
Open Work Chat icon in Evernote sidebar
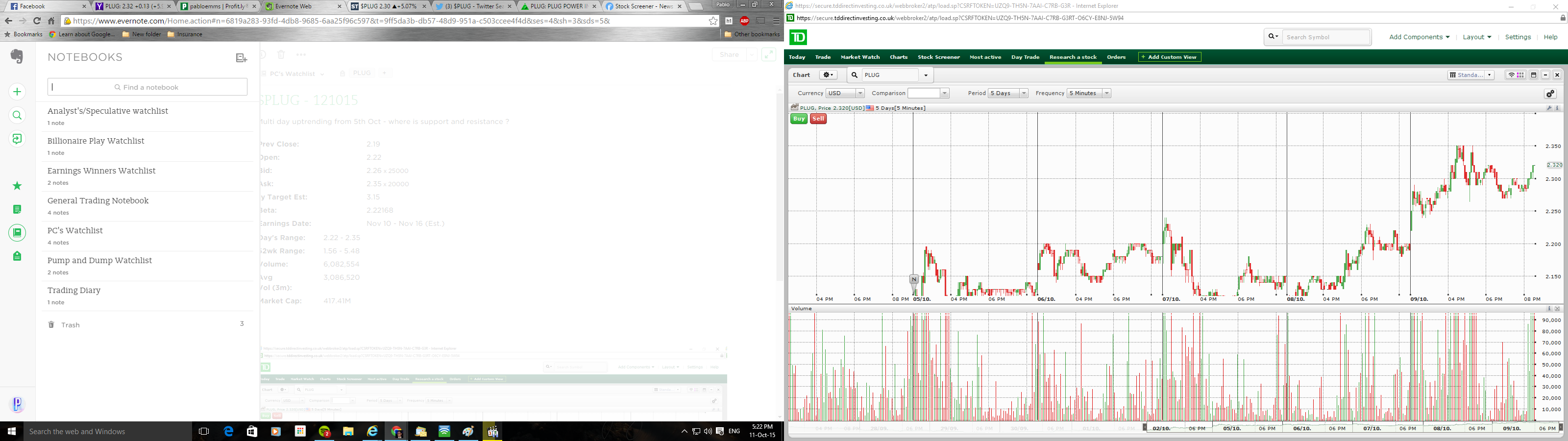(x=17, y=140)
